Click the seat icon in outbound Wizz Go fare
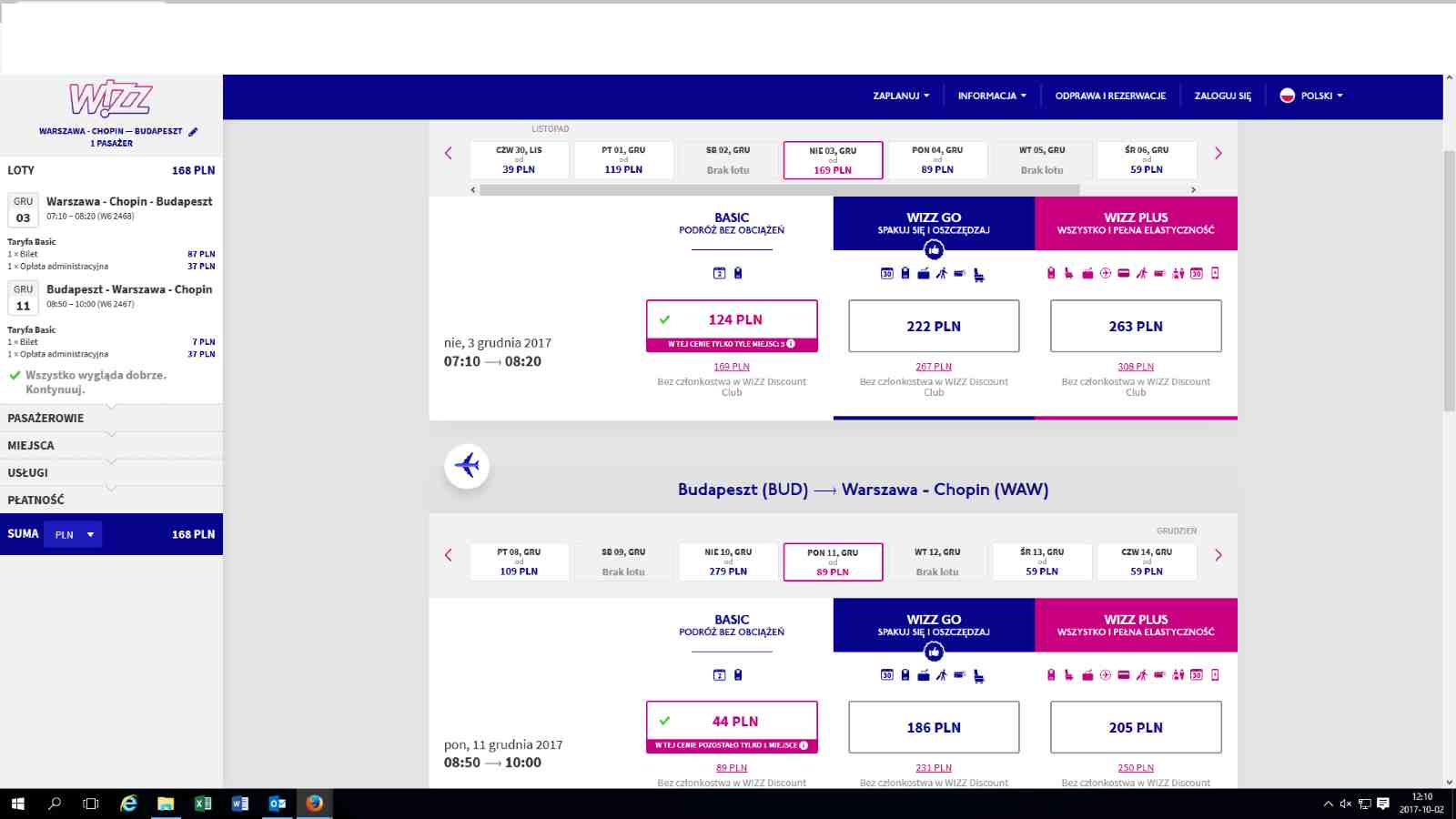The image size is (1456, 819). tap(978, 274)
